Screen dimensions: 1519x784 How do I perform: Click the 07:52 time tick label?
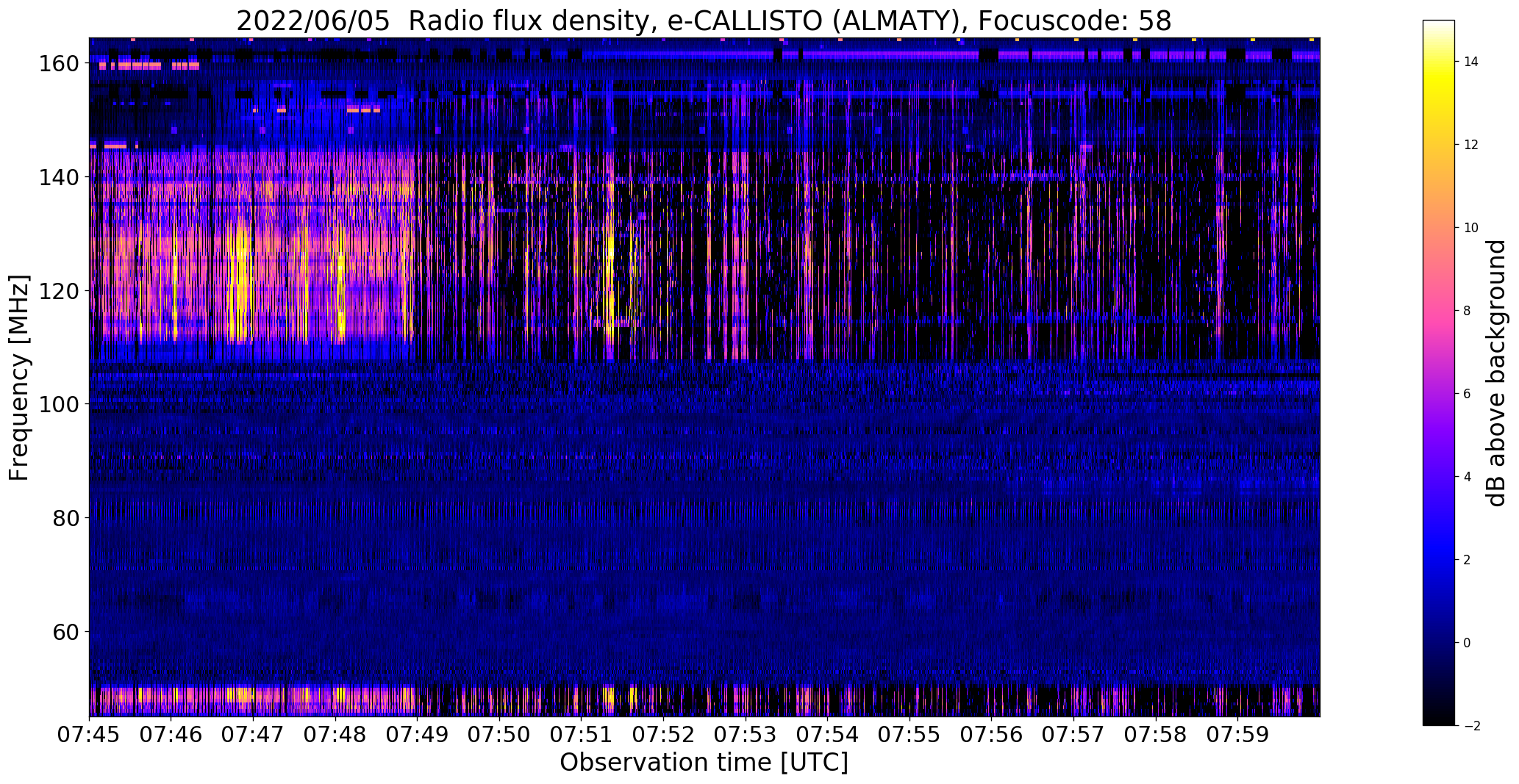[663, 734]
